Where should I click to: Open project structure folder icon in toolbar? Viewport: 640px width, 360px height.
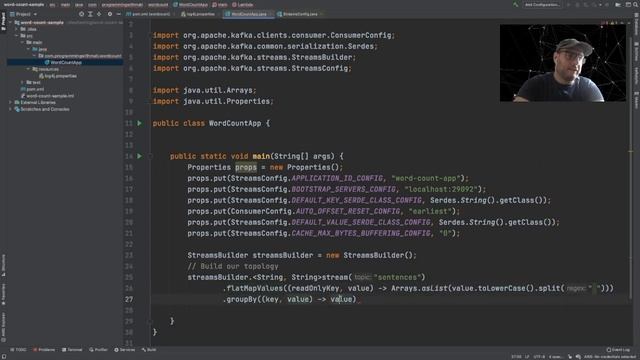[x=618, y=4]
